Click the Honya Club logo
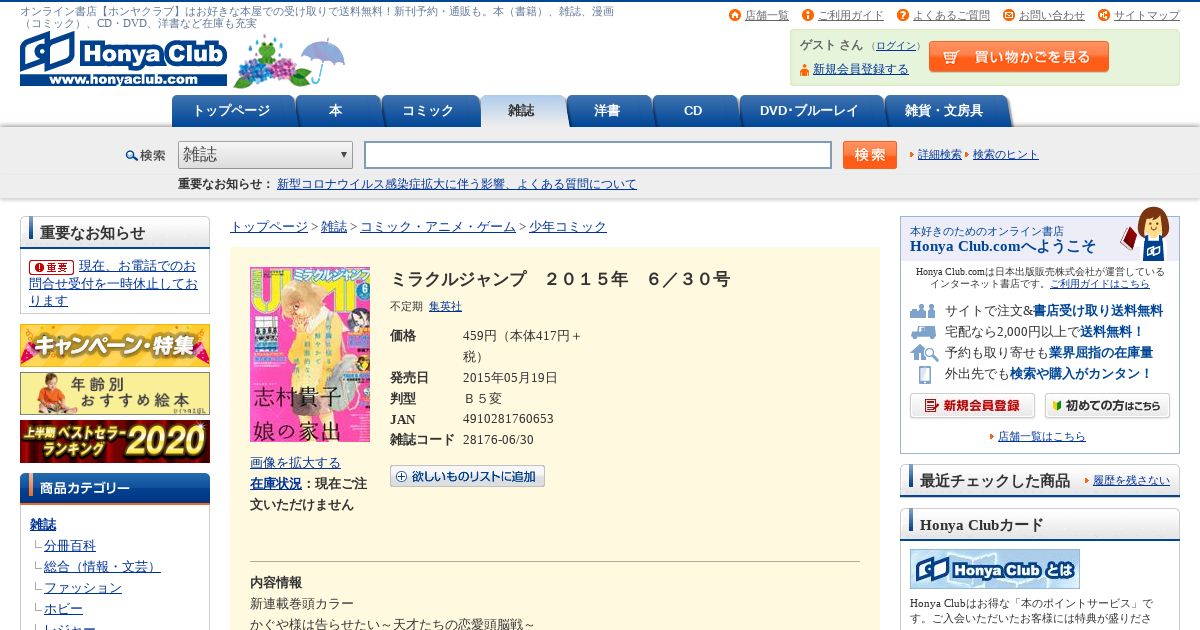The image size is (1200, 630). pos(123,58)
